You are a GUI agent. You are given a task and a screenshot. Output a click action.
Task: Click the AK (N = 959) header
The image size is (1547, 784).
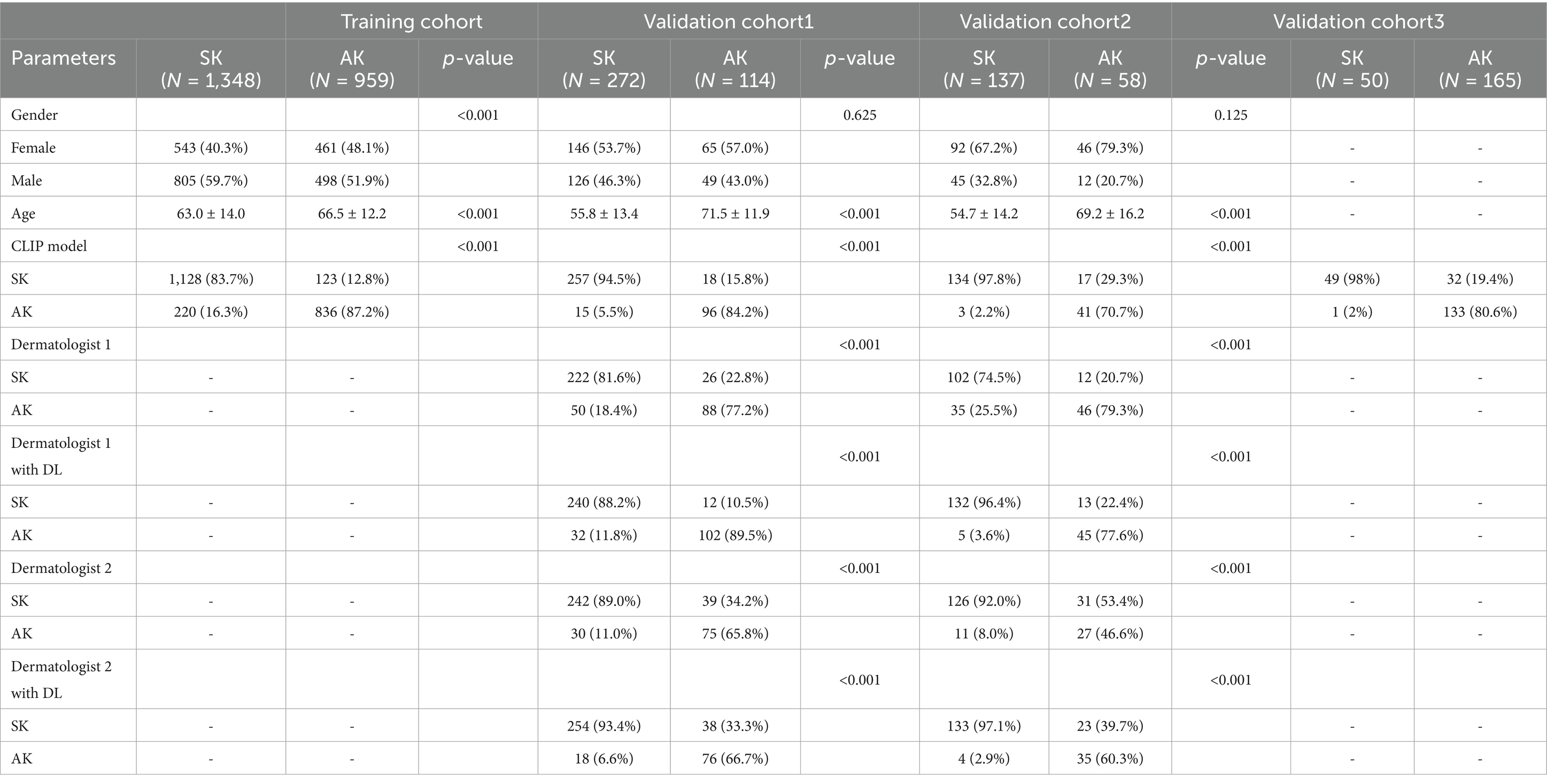[352, 68]
